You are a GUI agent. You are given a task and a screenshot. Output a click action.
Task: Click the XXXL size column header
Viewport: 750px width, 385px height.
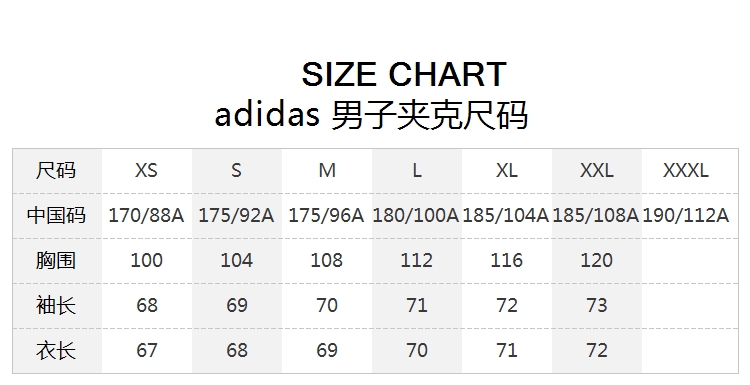tap(685, 170)
